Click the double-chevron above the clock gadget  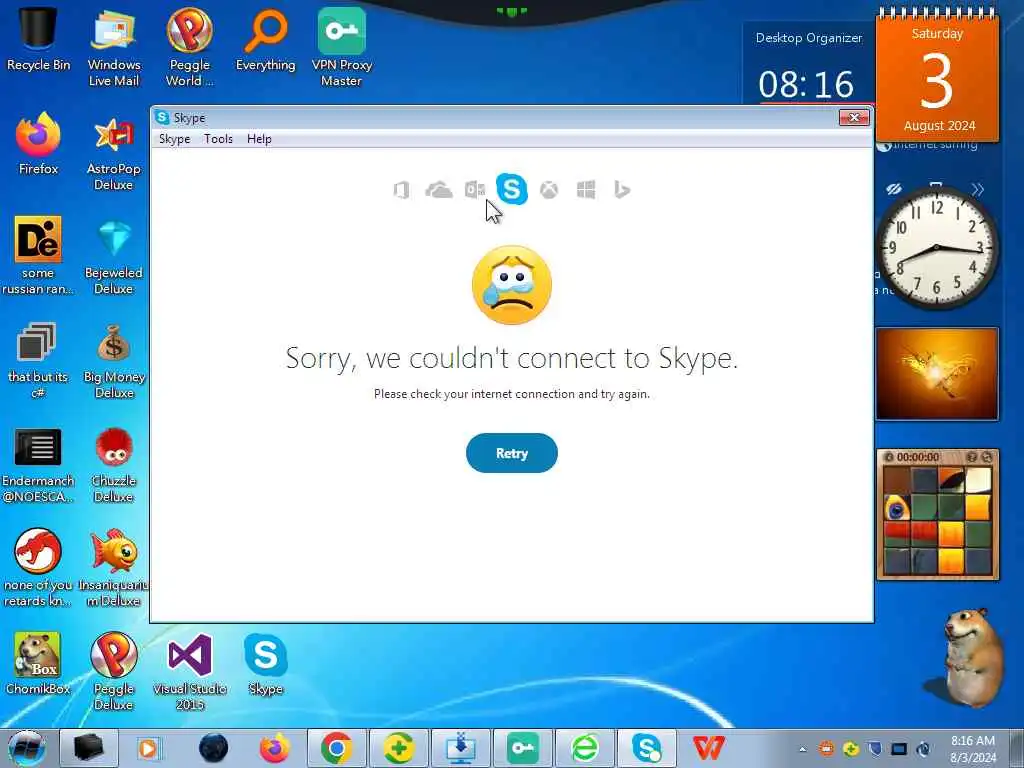pyautogui.click(x=977, y=189)
